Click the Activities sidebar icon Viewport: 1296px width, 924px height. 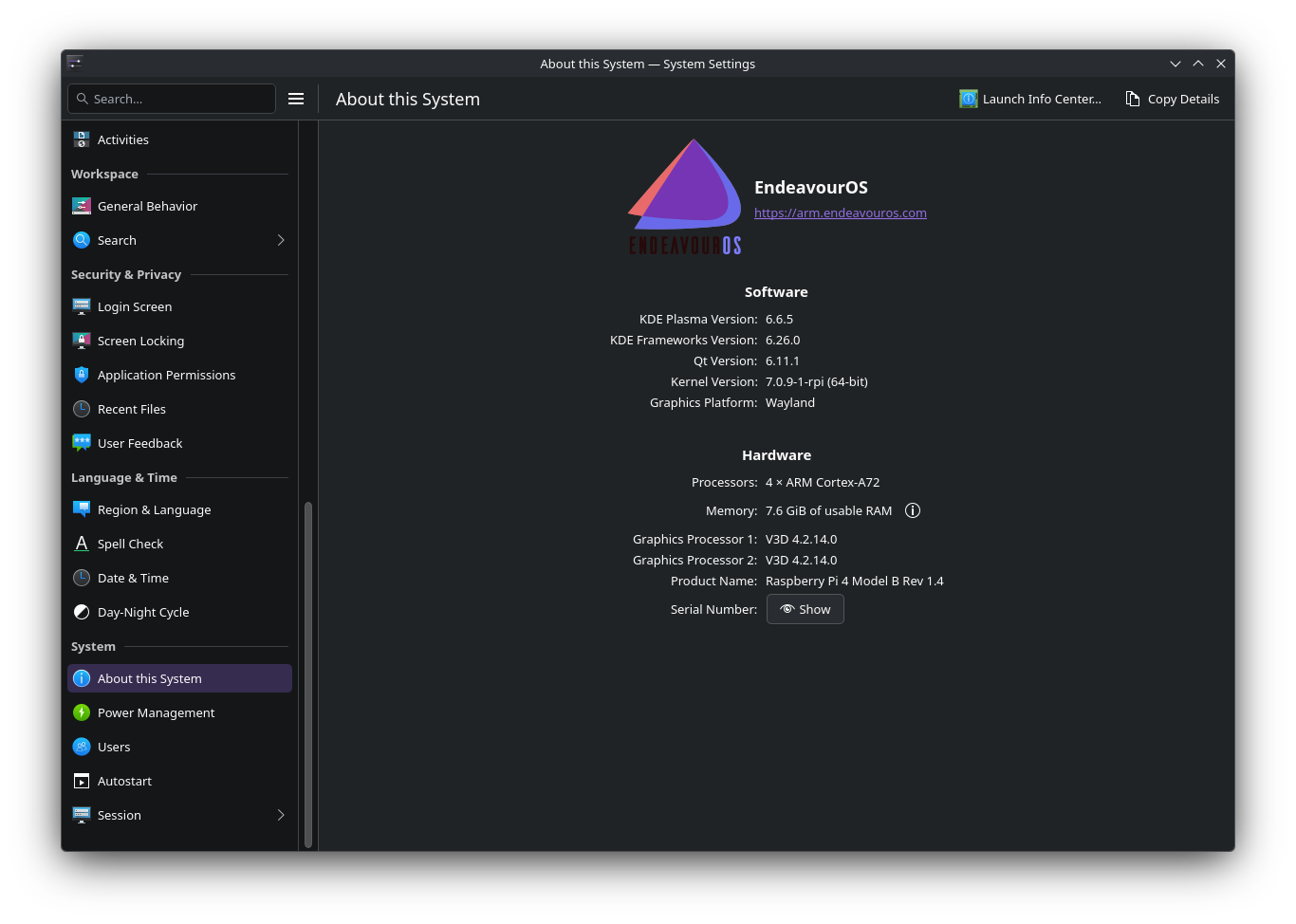tap(82, 139)
